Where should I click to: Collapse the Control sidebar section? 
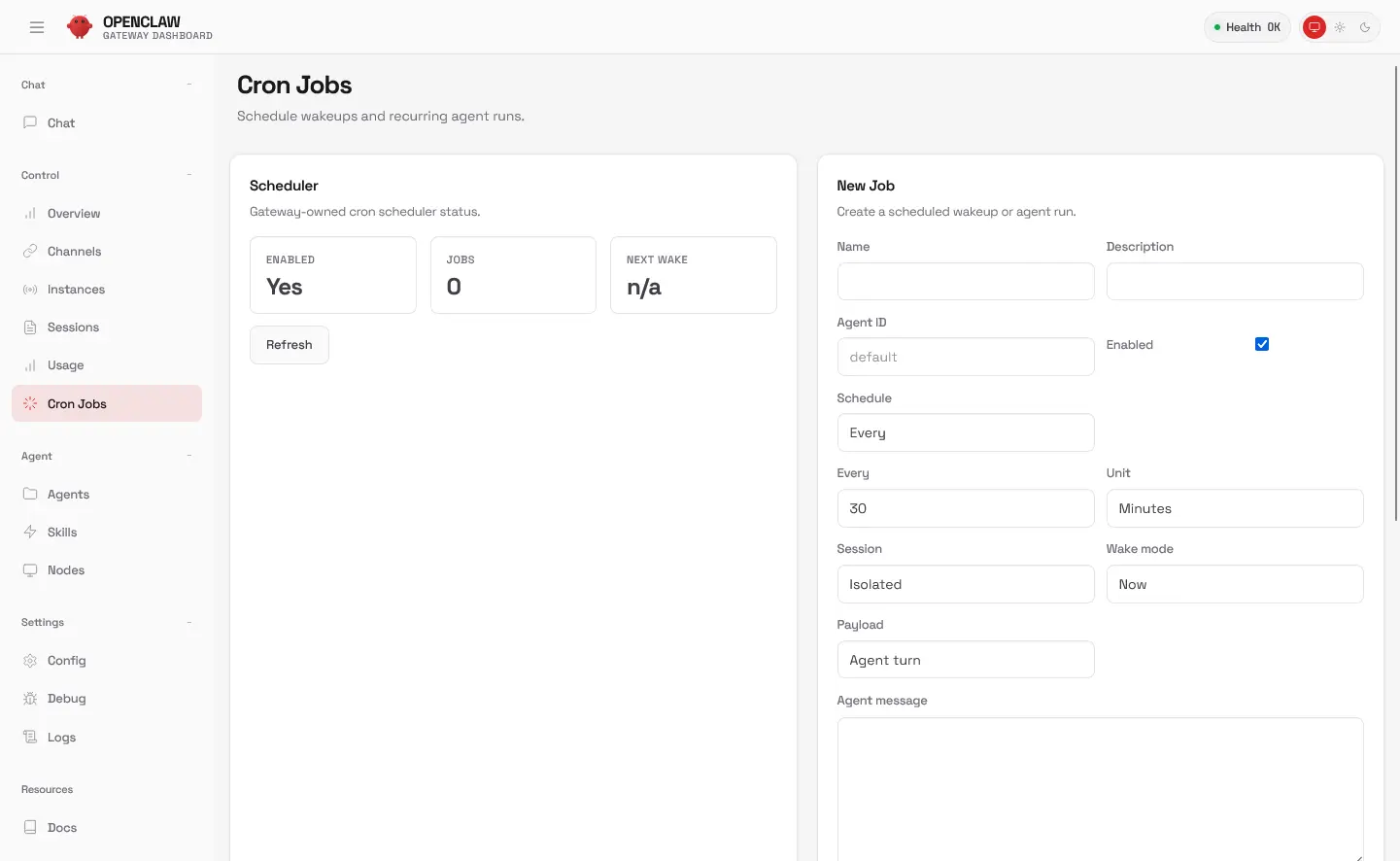click(x=188, y=175)
